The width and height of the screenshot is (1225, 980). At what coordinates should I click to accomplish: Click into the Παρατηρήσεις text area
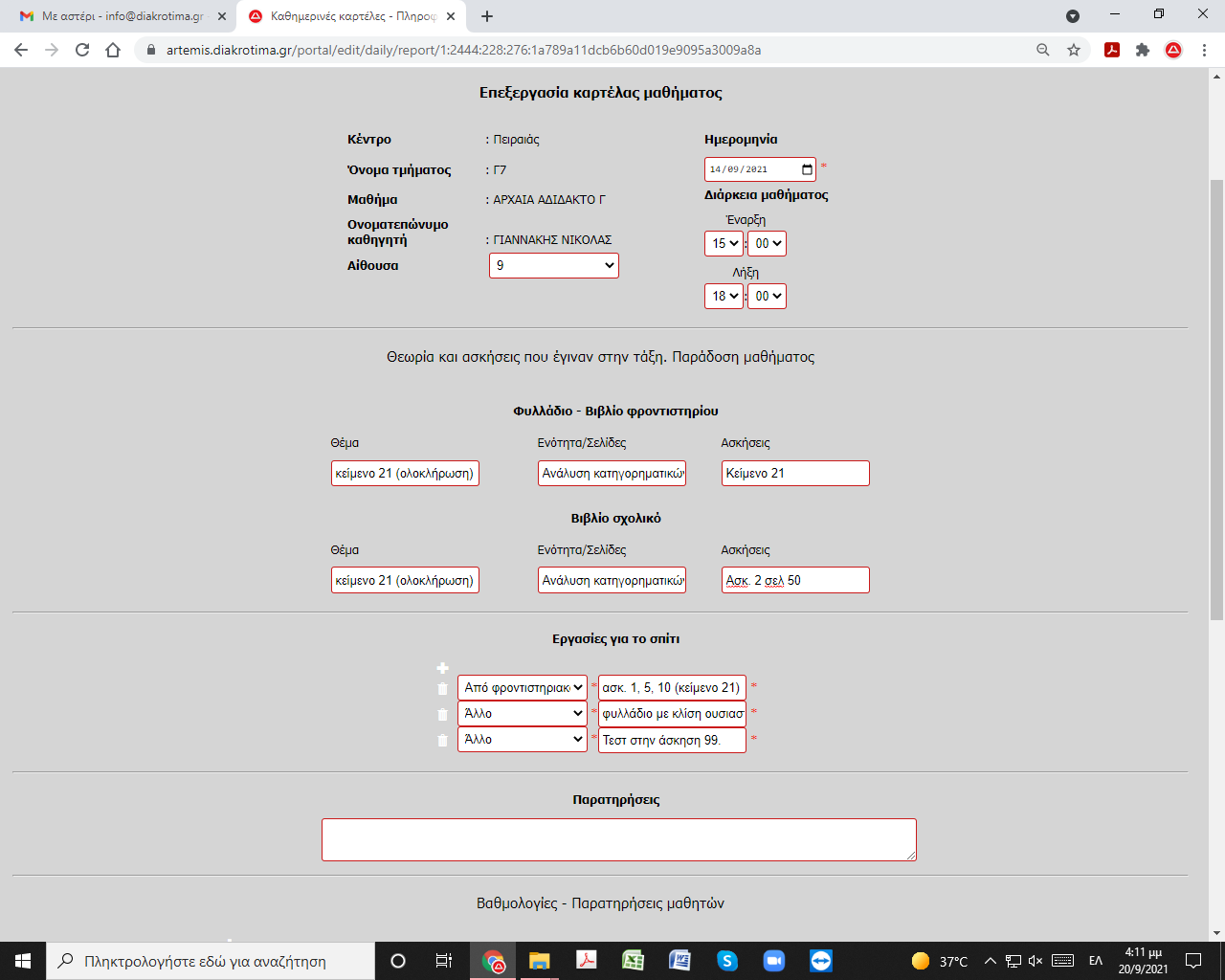coord(618,839)
